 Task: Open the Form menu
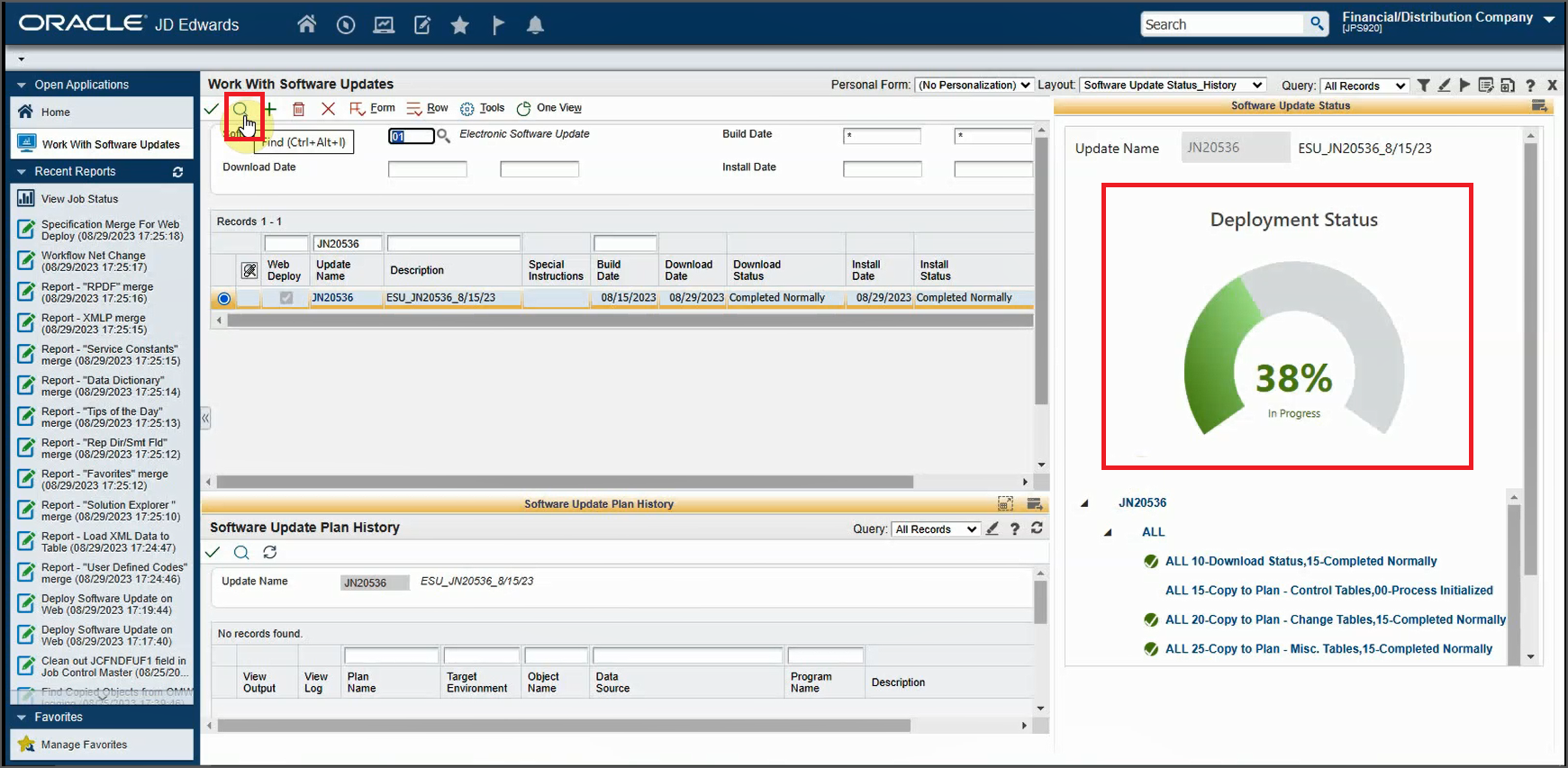pos(373,108)
